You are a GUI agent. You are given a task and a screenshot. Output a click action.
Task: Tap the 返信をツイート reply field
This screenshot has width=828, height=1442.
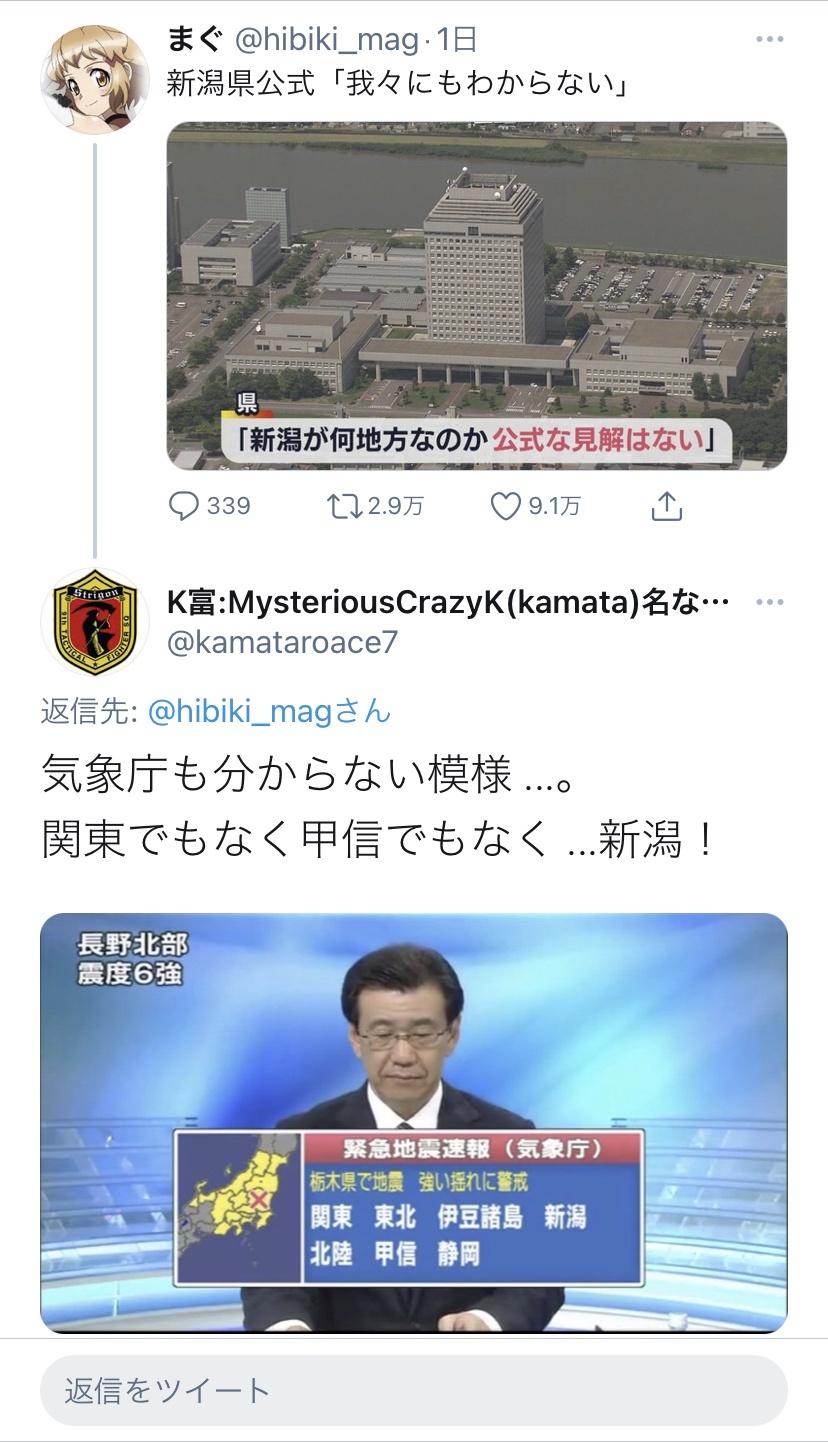click(x=413, y=1390)
